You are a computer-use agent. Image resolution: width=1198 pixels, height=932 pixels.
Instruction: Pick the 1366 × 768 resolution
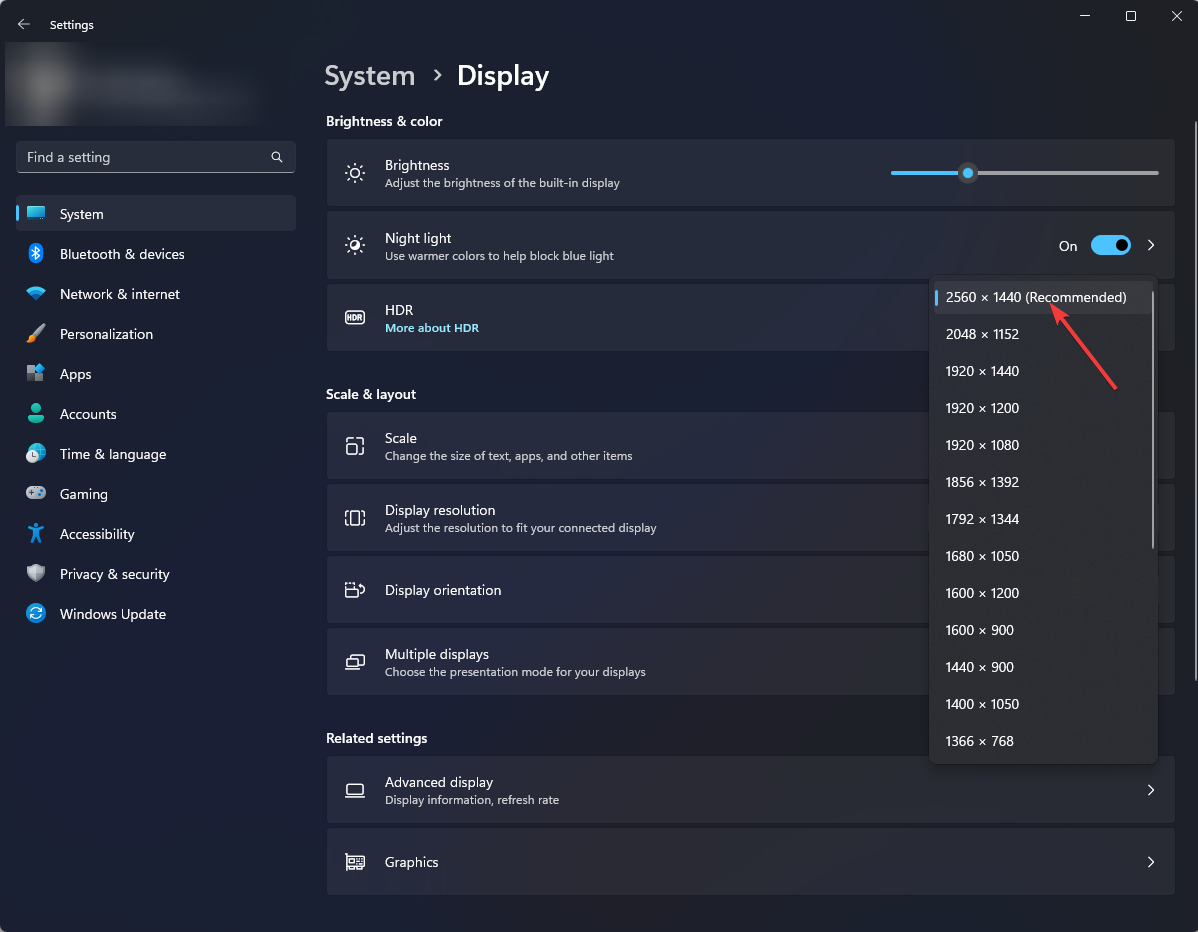[1042, 742]
